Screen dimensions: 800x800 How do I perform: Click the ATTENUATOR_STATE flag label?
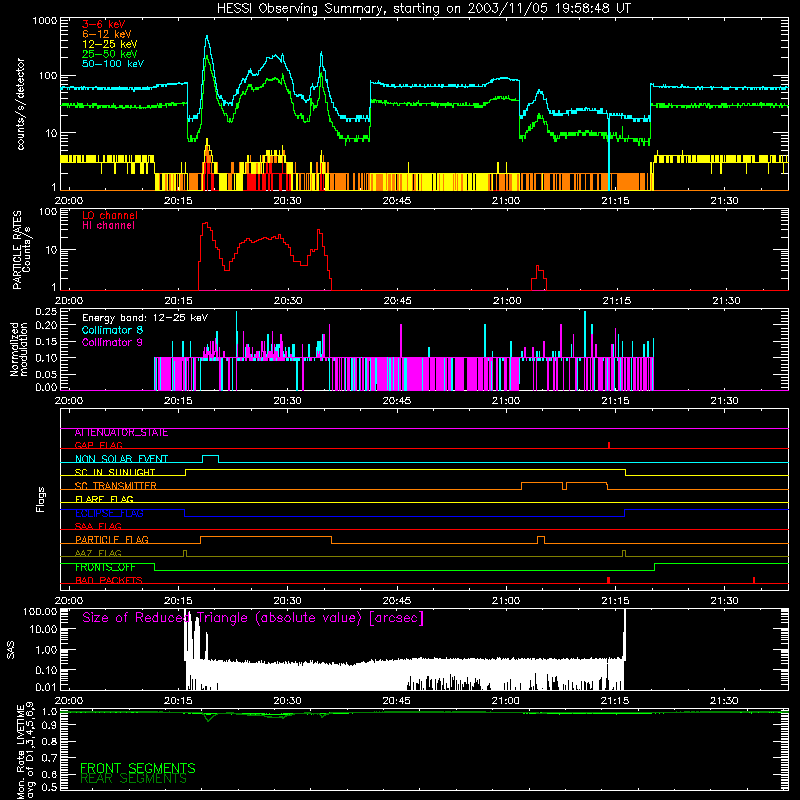coord(121,433)
